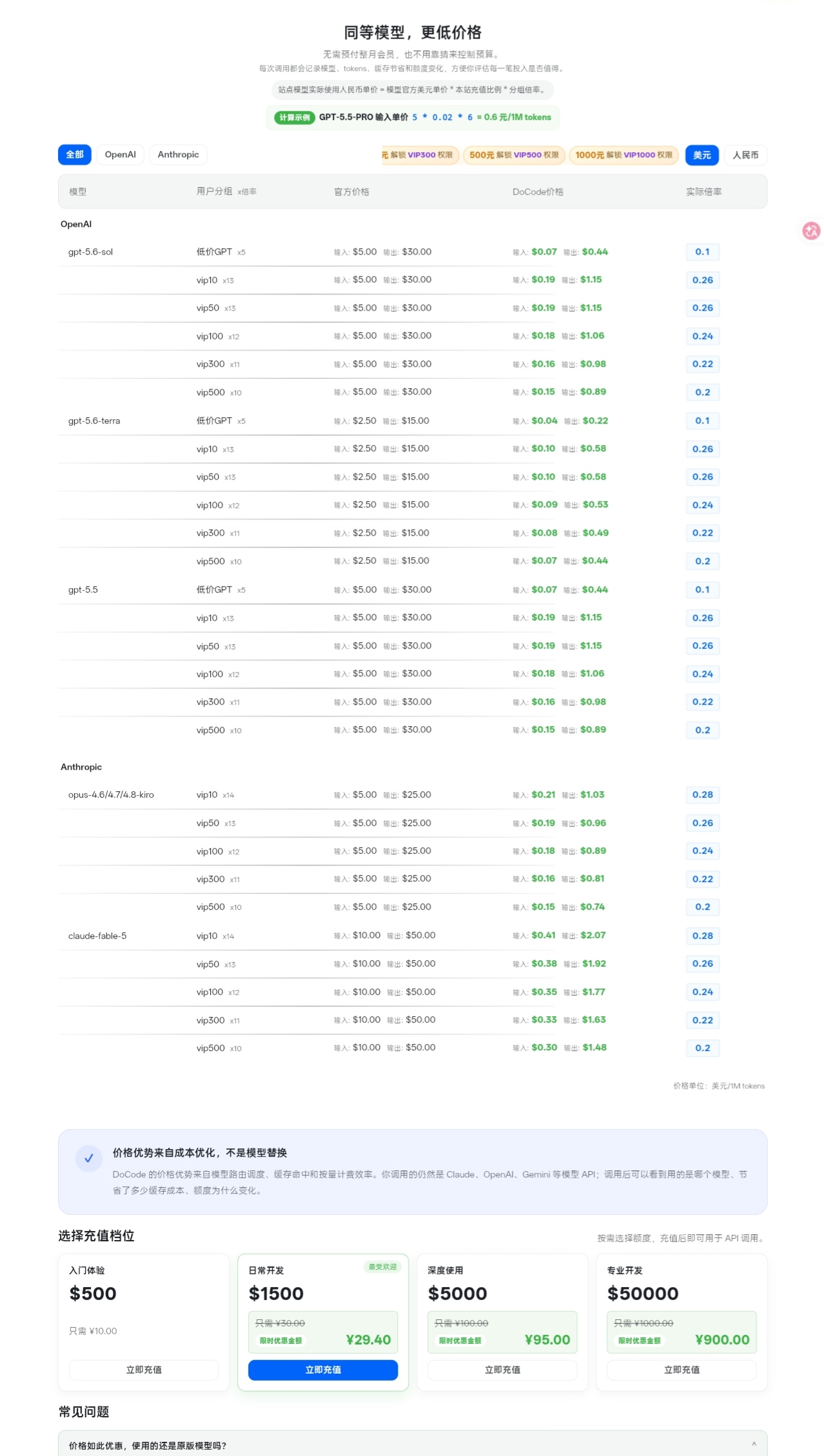The image size is (824, 1456).
Task: Click the ¥95.00 discounted amount
Action: click(547, 1340)
